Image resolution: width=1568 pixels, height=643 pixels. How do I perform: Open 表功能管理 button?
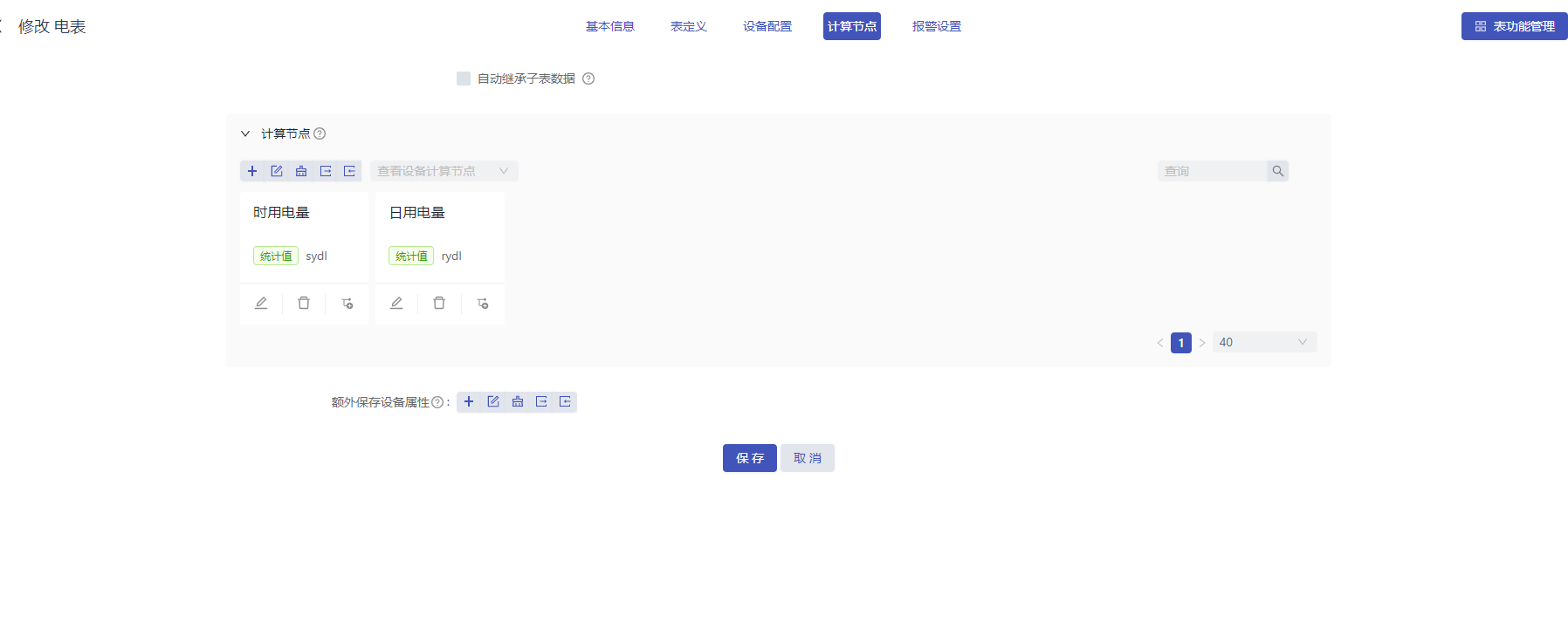click(1515, 26)
